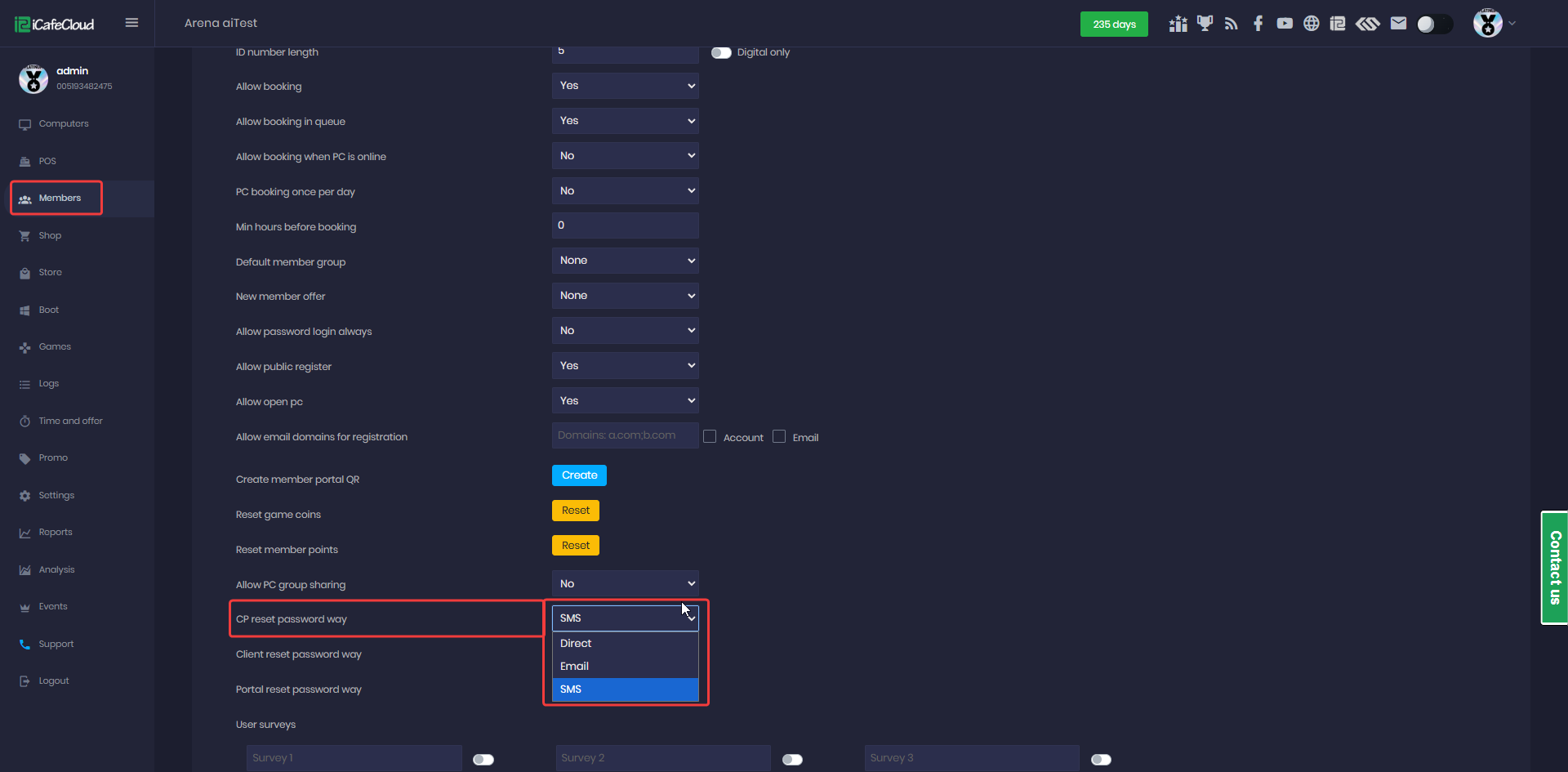Open the PC booking once per day dropdown
This screenshot has width=1568, height=772.
(626, 191)
